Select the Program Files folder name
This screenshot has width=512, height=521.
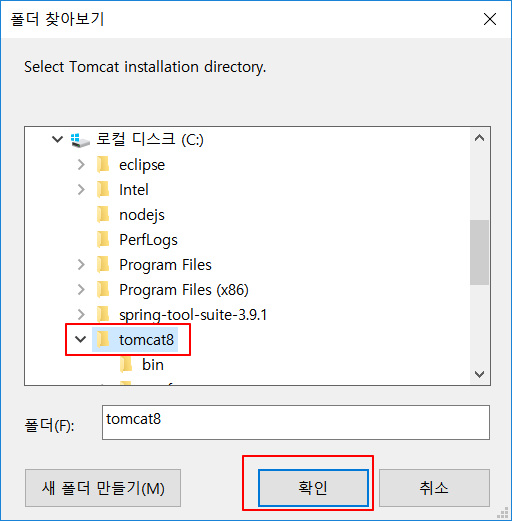click(x=165, y=265)
